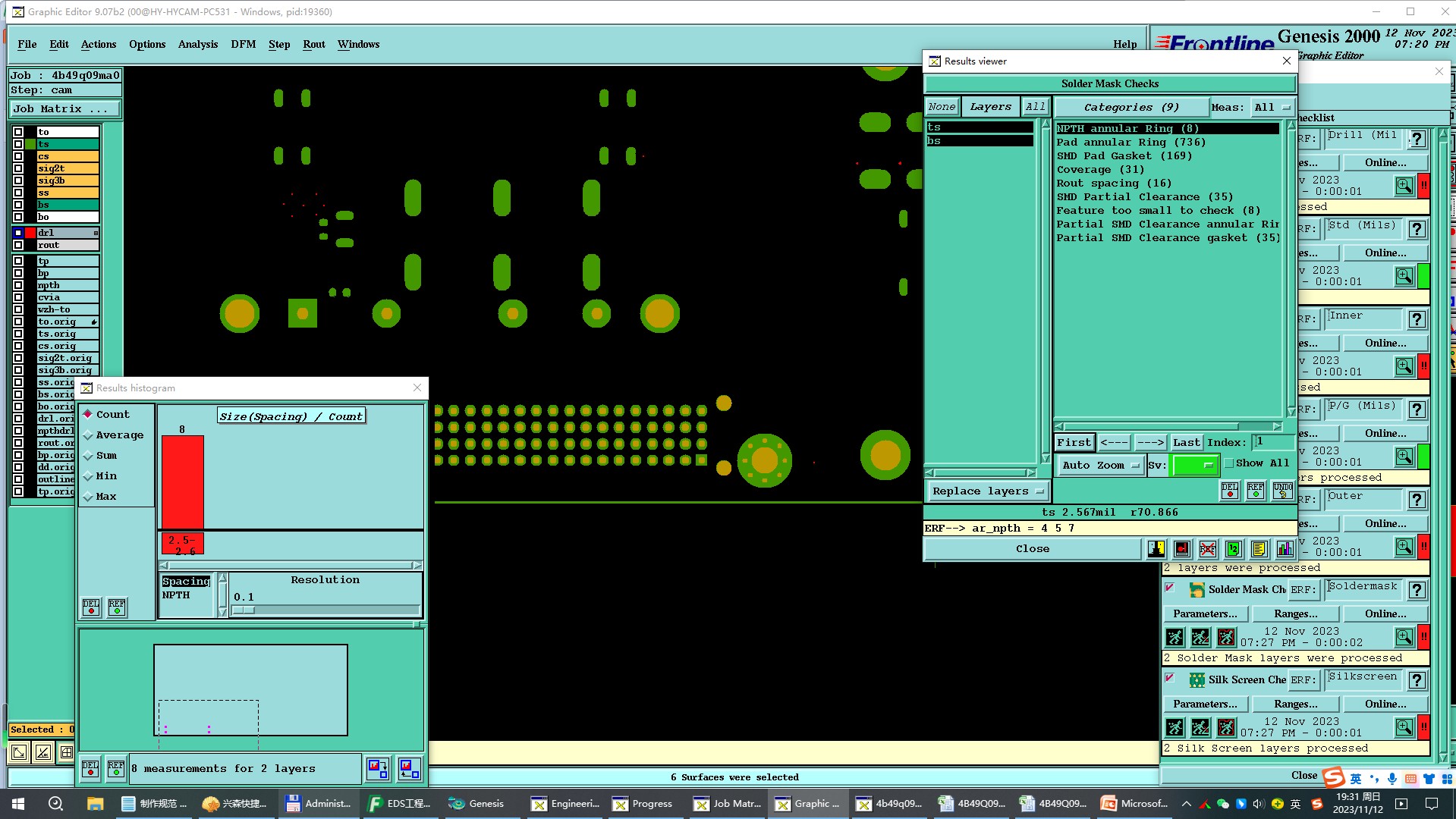Click the DEL icon in Results viewer
1456x819 pixels.
point(1229,491)
